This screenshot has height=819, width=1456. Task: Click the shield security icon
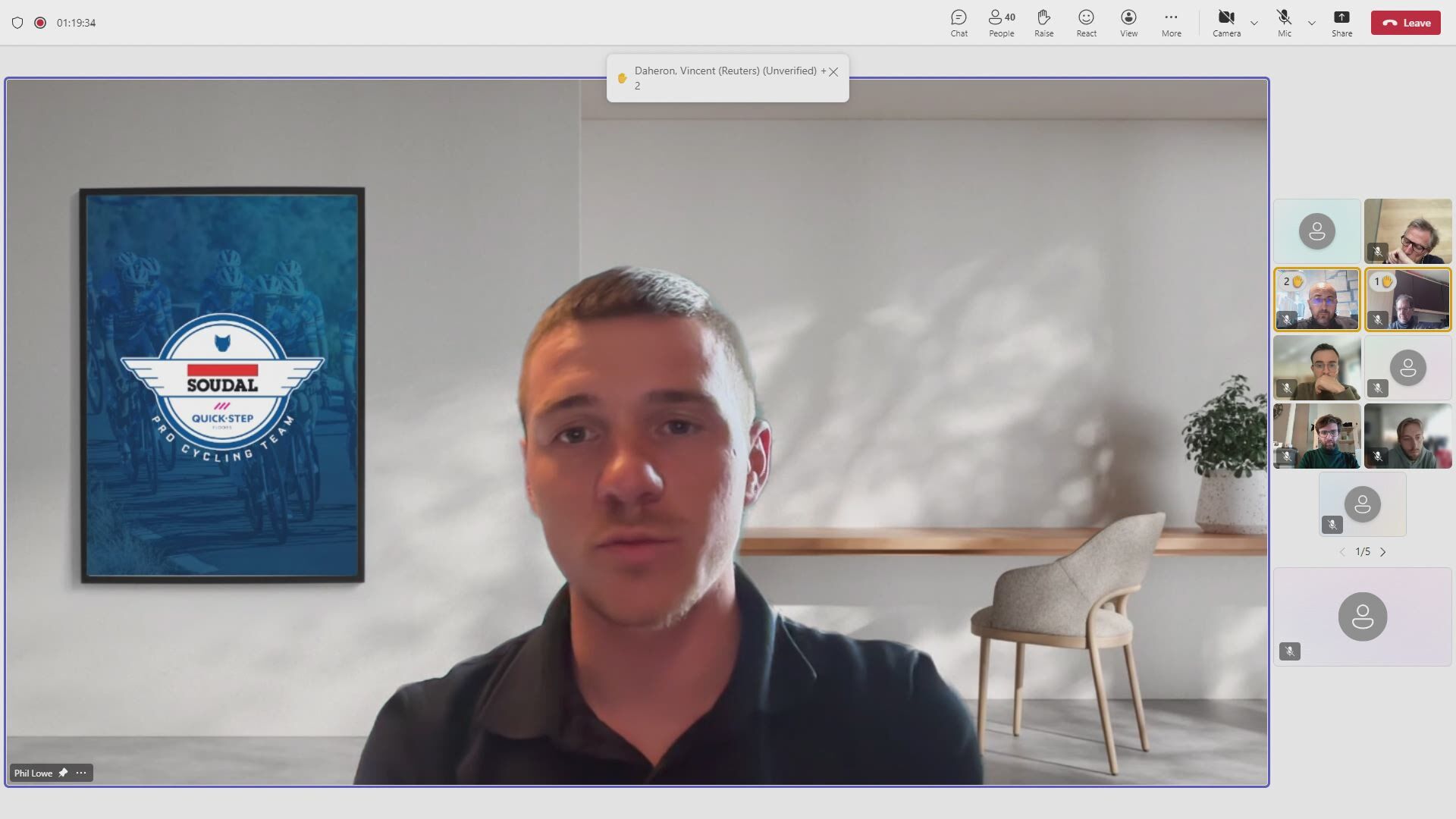pos(17,23)
